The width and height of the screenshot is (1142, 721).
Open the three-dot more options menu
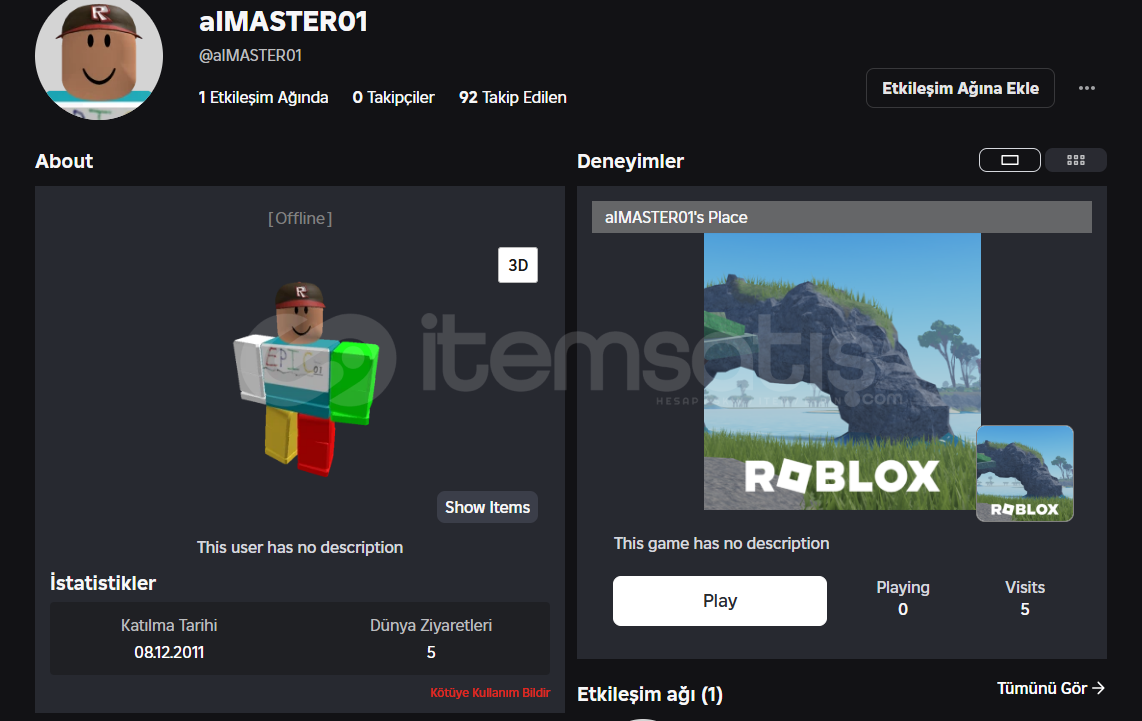click(1087, 88)
